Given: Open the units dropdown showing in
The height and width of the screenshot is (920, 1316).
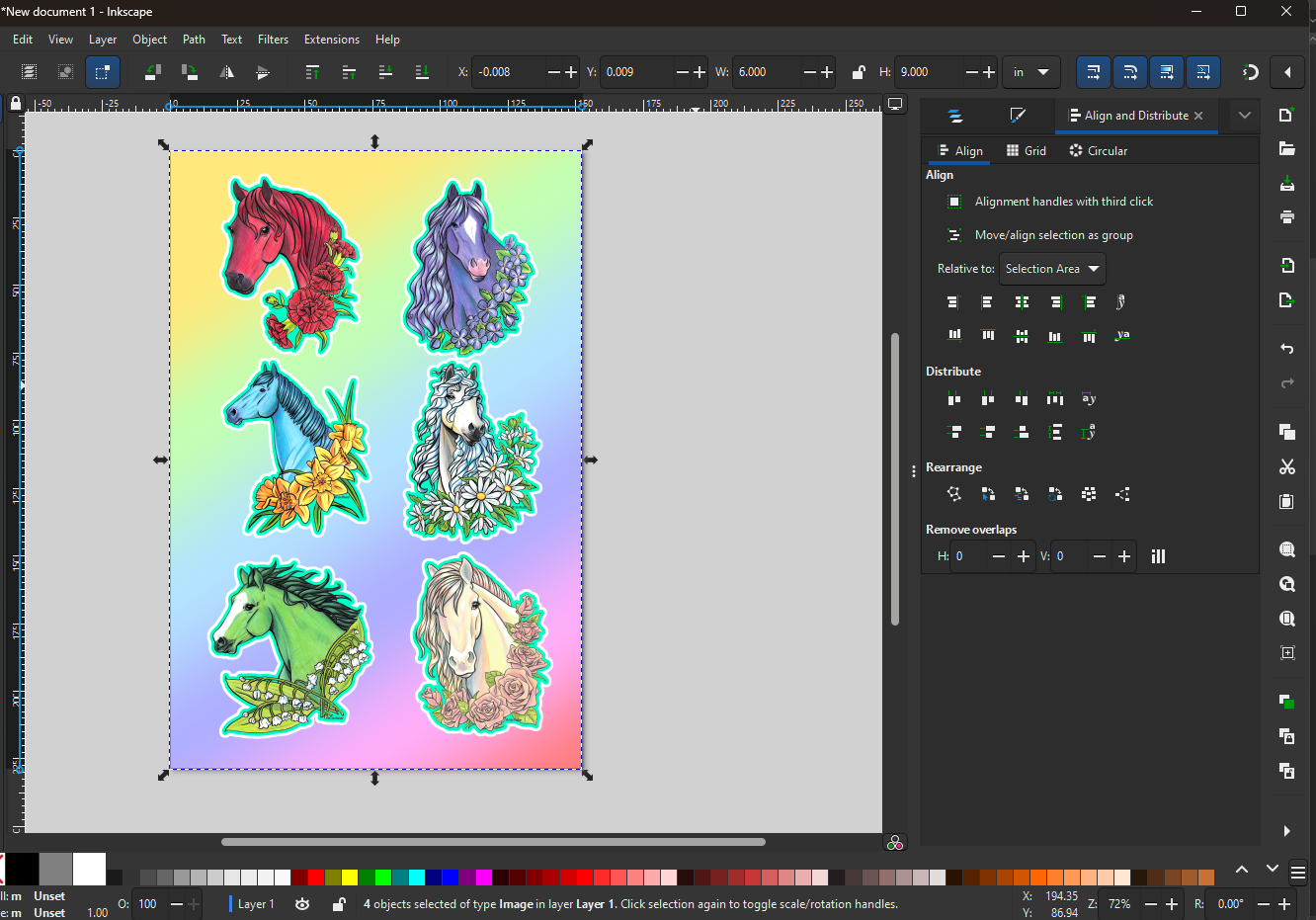Looking at the screenshot, I should point(1030,72).
